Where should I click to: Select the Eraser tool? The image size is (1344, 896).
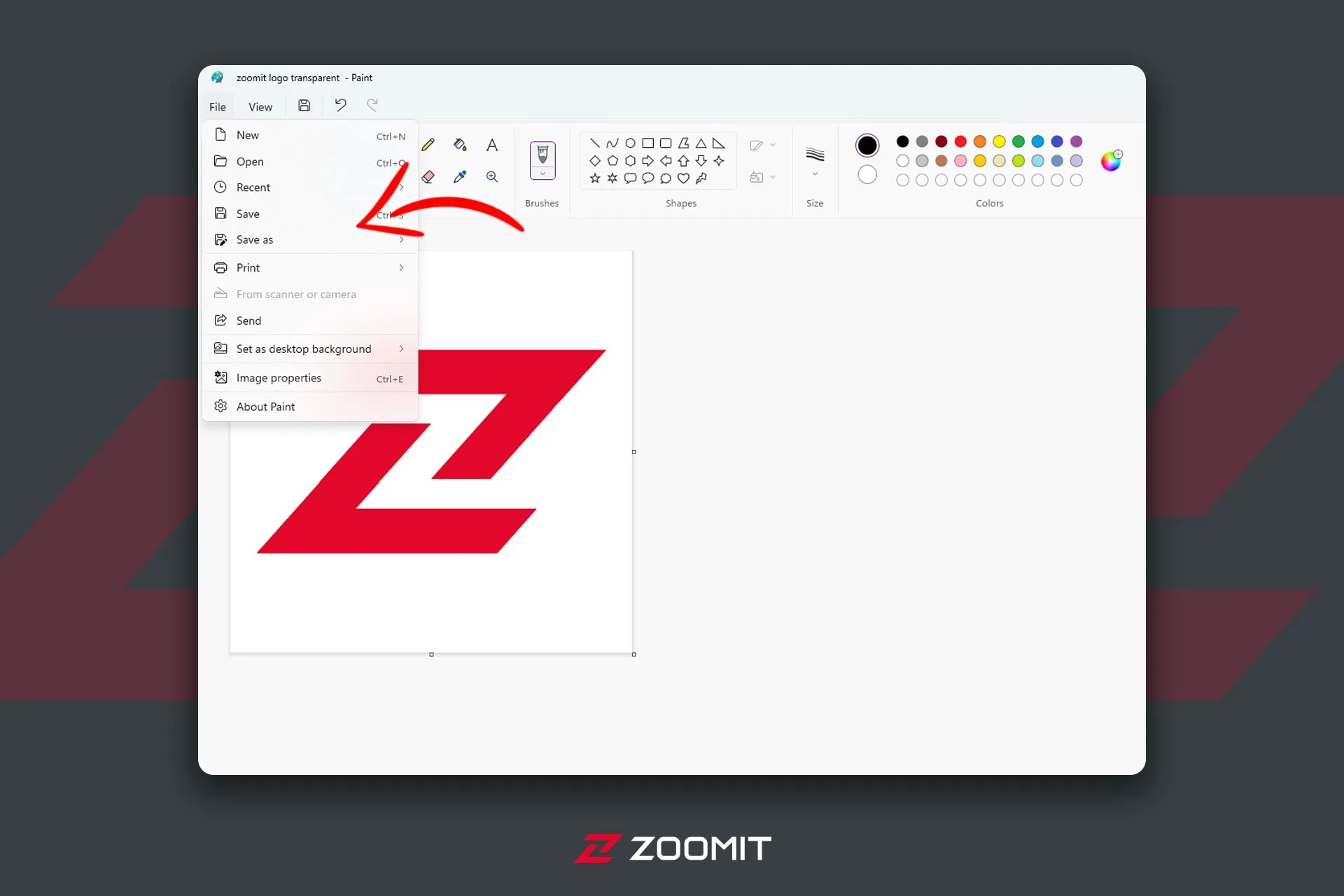(427, 177)
